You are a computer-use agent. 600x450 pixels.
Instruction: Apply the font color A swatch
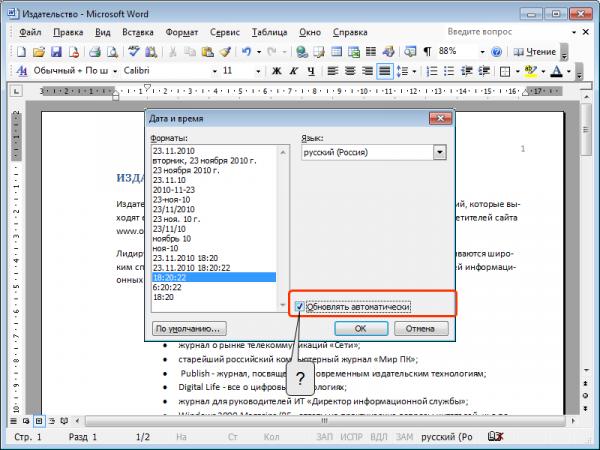[x=556, y=71]
